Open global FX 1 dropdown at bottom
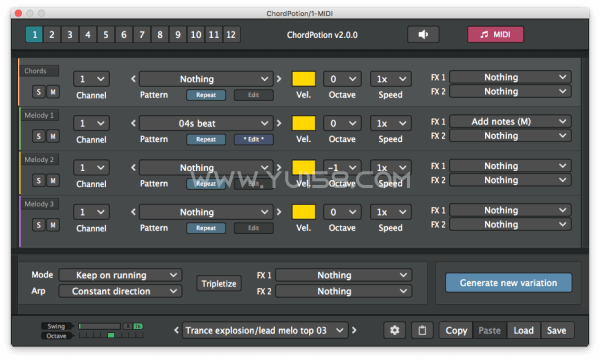Viewport: 600px width, 360px height. click(x=343, y=275)
